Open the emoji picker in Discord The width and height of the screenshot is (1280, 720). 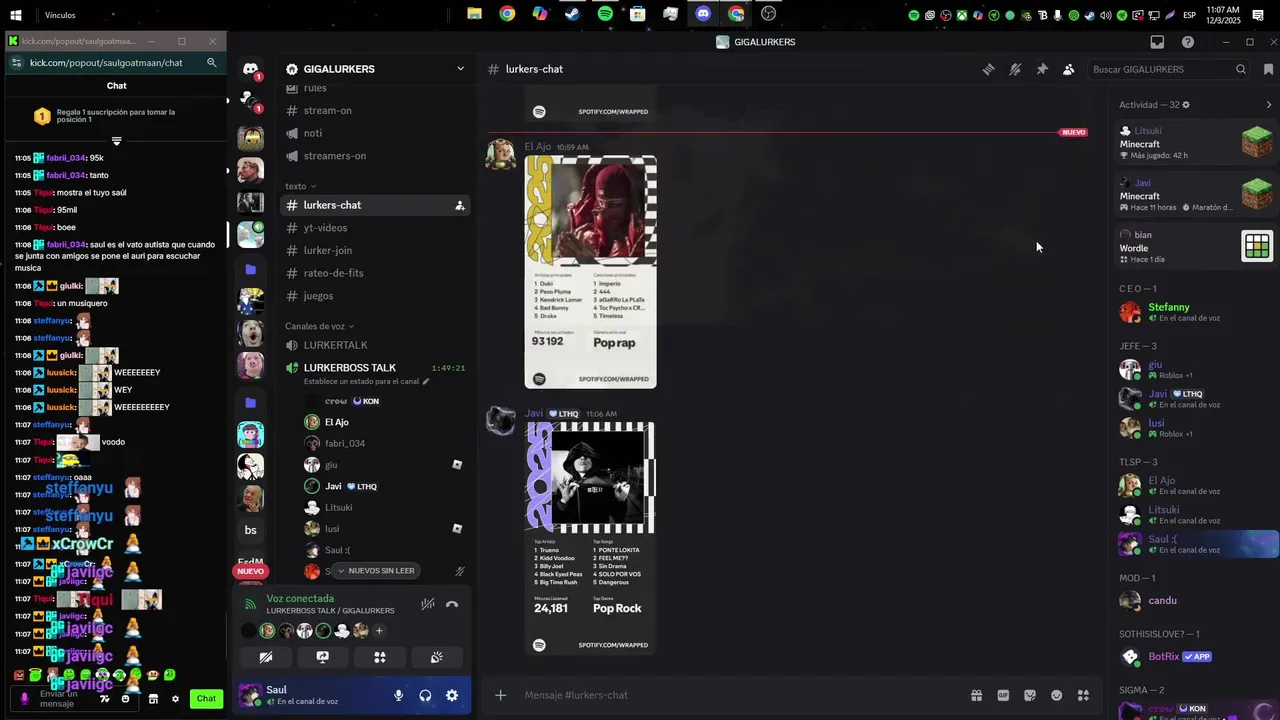[1056, 695]
